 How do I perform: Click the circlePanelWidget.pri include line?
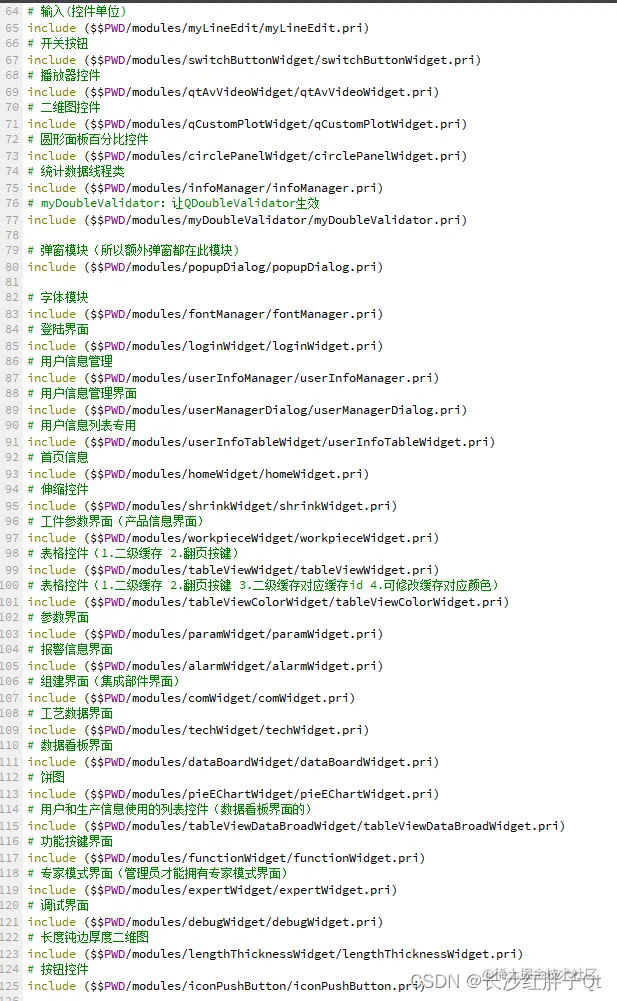click(247, 156)
